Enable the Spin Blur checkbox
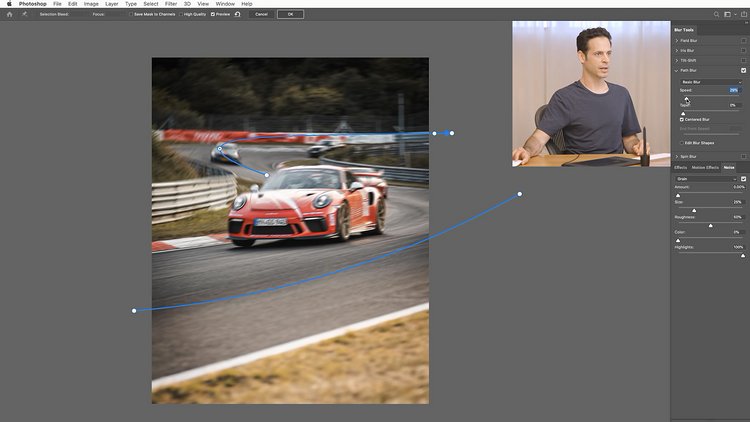This screenshot has height=422, width=750. tap(743, 156)
